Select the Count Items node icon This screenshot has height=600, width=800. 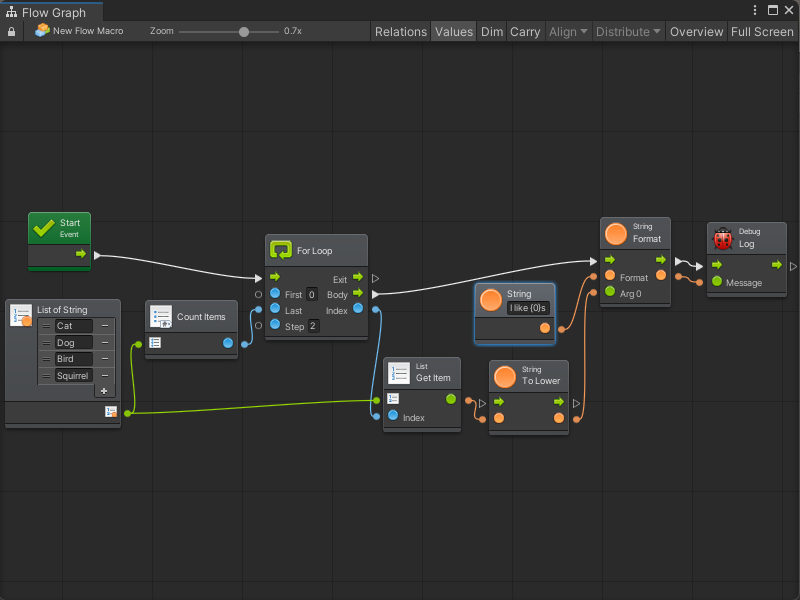click(x=160, y=317)
